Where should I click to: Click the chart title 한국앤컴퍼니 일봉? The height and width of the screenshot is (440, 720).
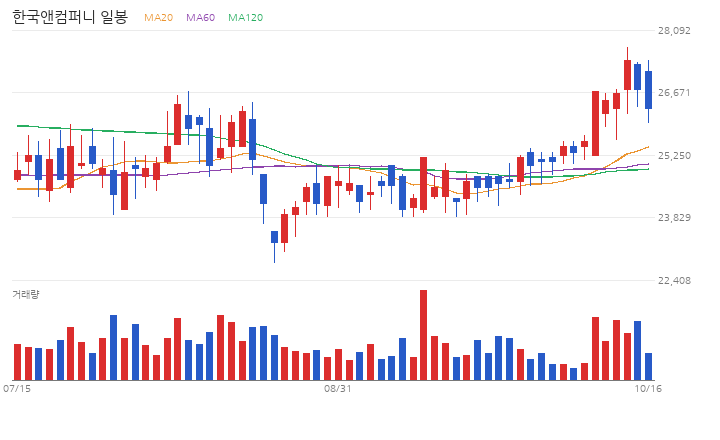(70, 17)
